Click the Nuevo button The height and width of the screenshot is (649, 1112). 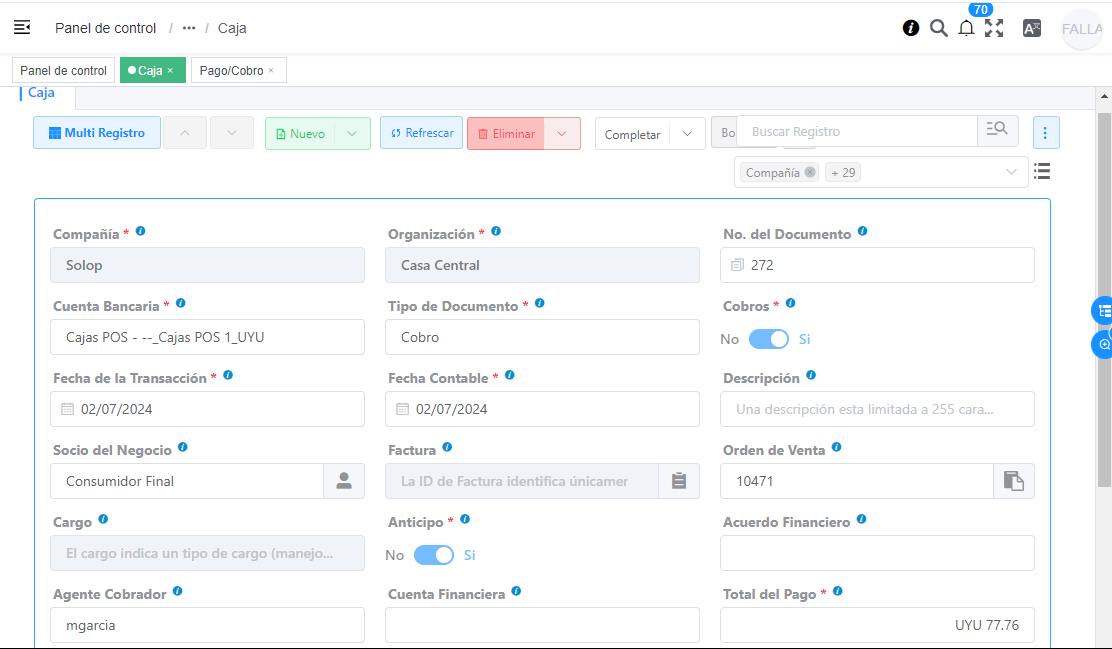(300, 133)
